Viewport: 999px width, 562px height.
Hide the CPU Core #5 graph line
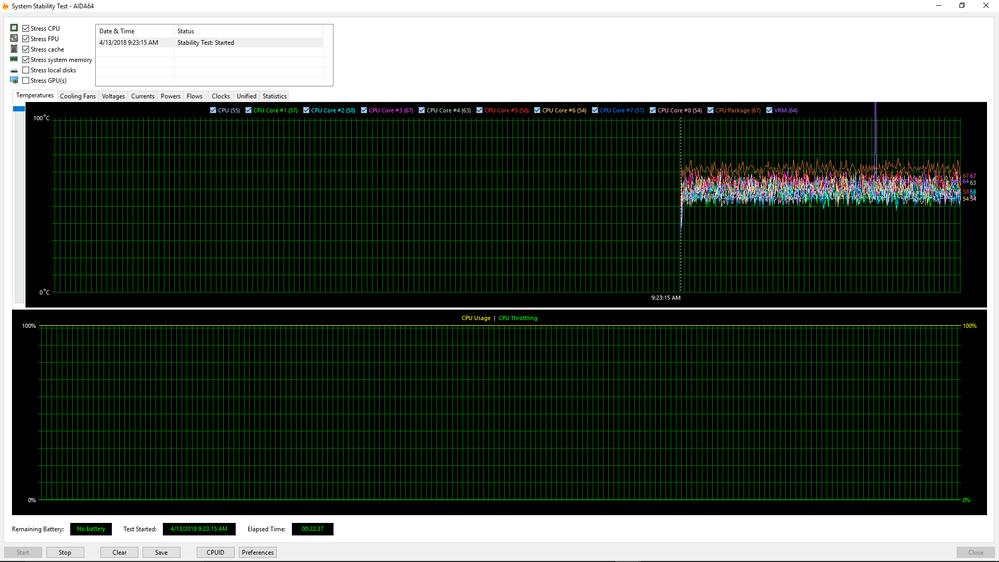click(479, 110)
